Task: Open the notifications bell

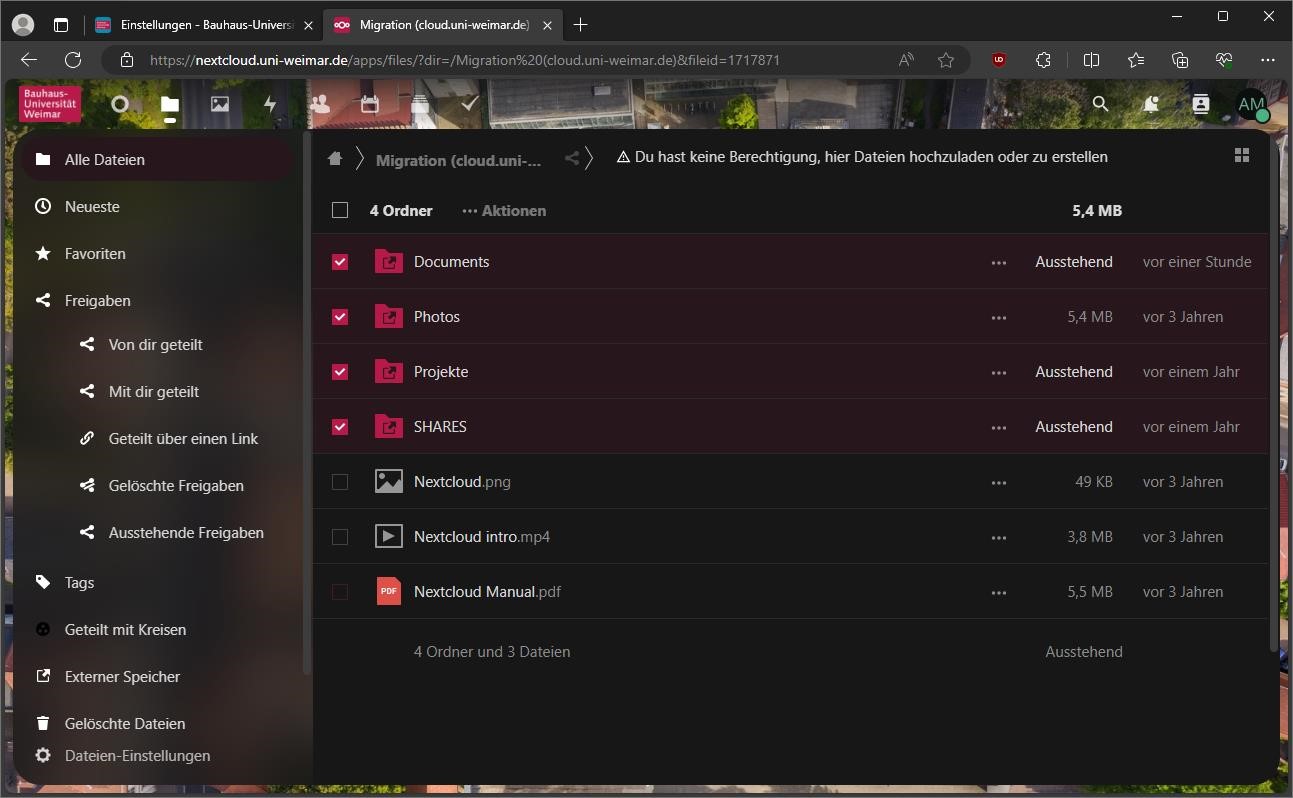Action: [x=1151, y=104]
